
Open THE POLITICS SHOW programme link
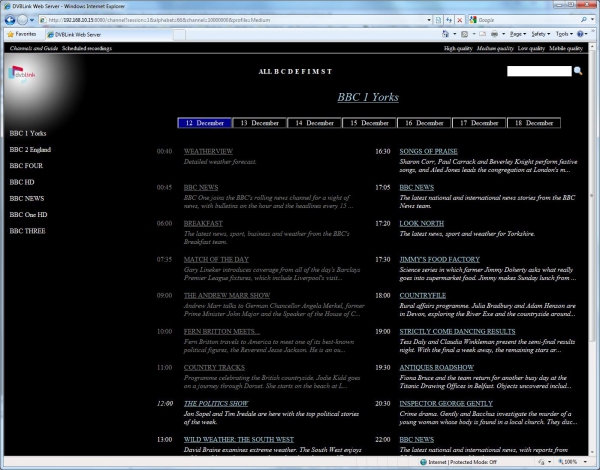pyautogui.click(x=216, y=403)
